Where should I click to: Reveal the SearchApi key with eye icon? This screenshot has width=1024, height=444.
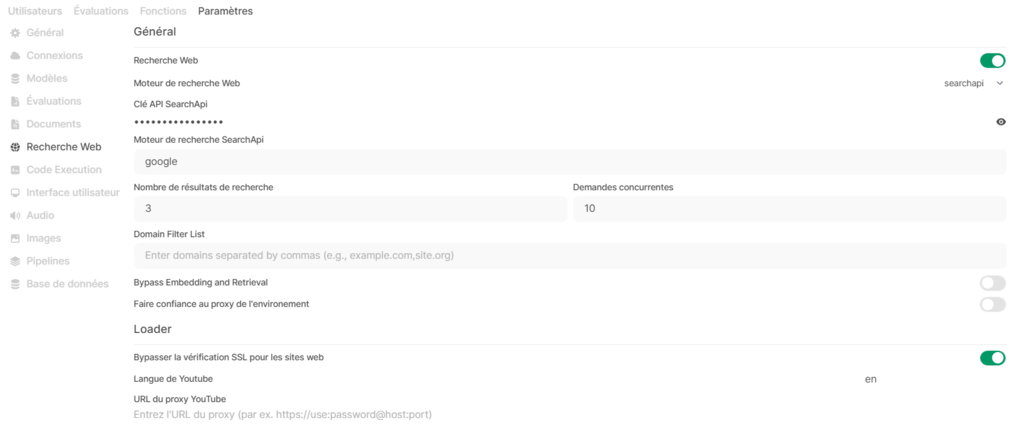pyautogui.click(x=1000, y=122)
